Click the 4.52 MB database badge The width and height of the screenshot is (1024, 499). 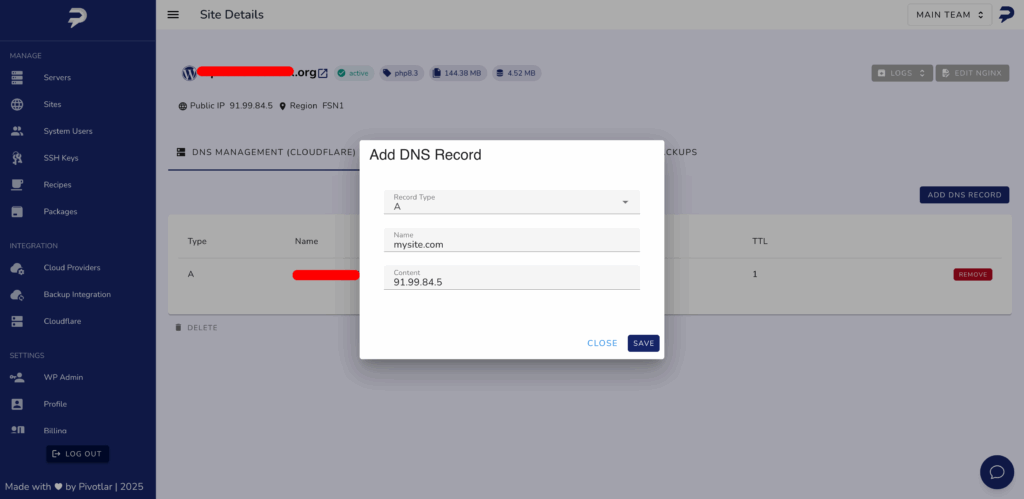[517, 73]
